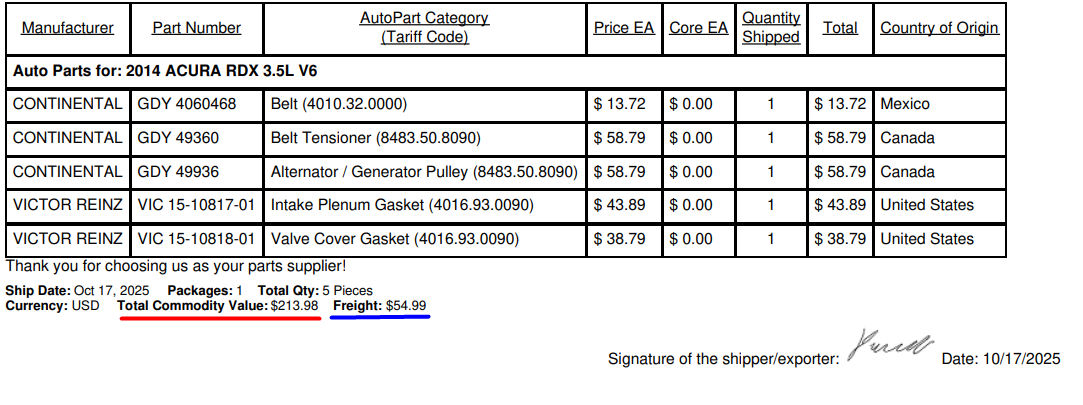This screenshot has height=405, width=1083.
Task: Select the Intake Plenum Gasket price $43.89
Action: coord(619,205)
